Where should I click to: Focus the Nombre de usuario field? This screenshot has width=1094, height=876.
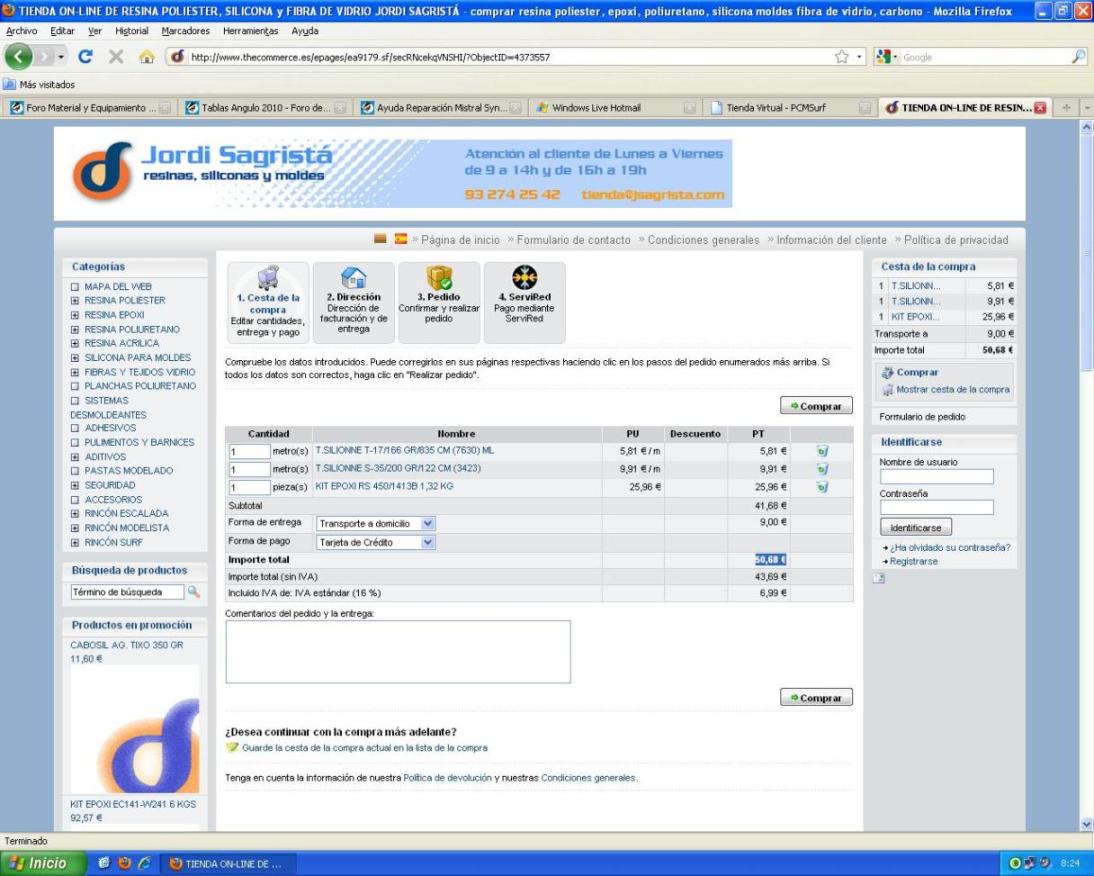936,476
